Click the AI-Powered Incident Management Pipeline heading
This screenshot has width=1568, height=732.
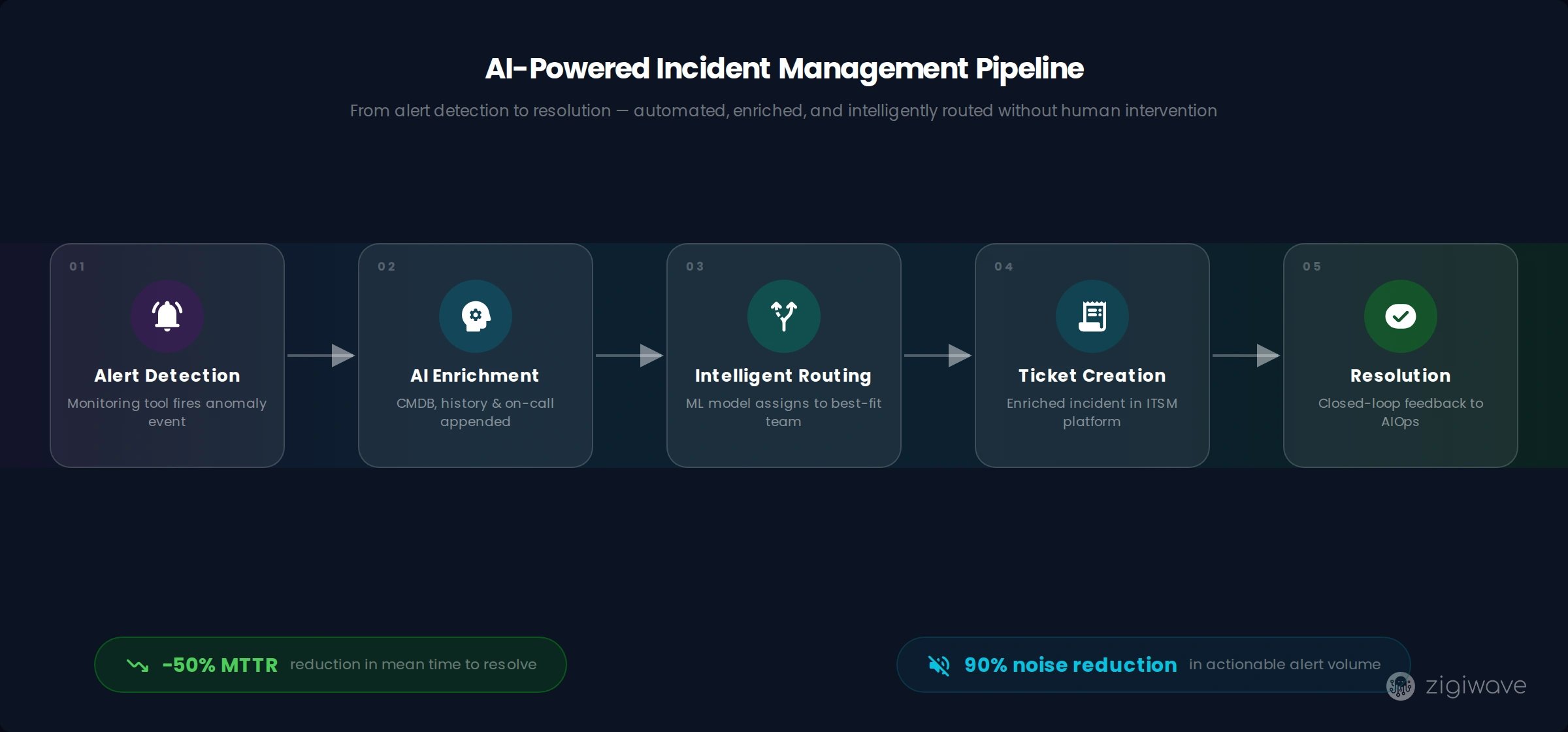click(784, 69)
